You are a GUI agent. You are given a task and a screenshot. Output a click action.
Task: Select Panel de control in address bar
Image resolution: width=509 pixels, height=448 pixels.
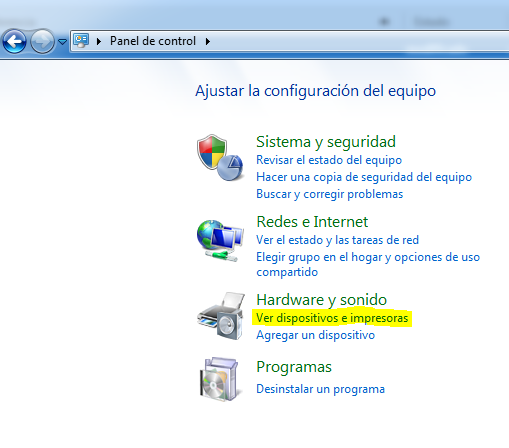point(153,41)
